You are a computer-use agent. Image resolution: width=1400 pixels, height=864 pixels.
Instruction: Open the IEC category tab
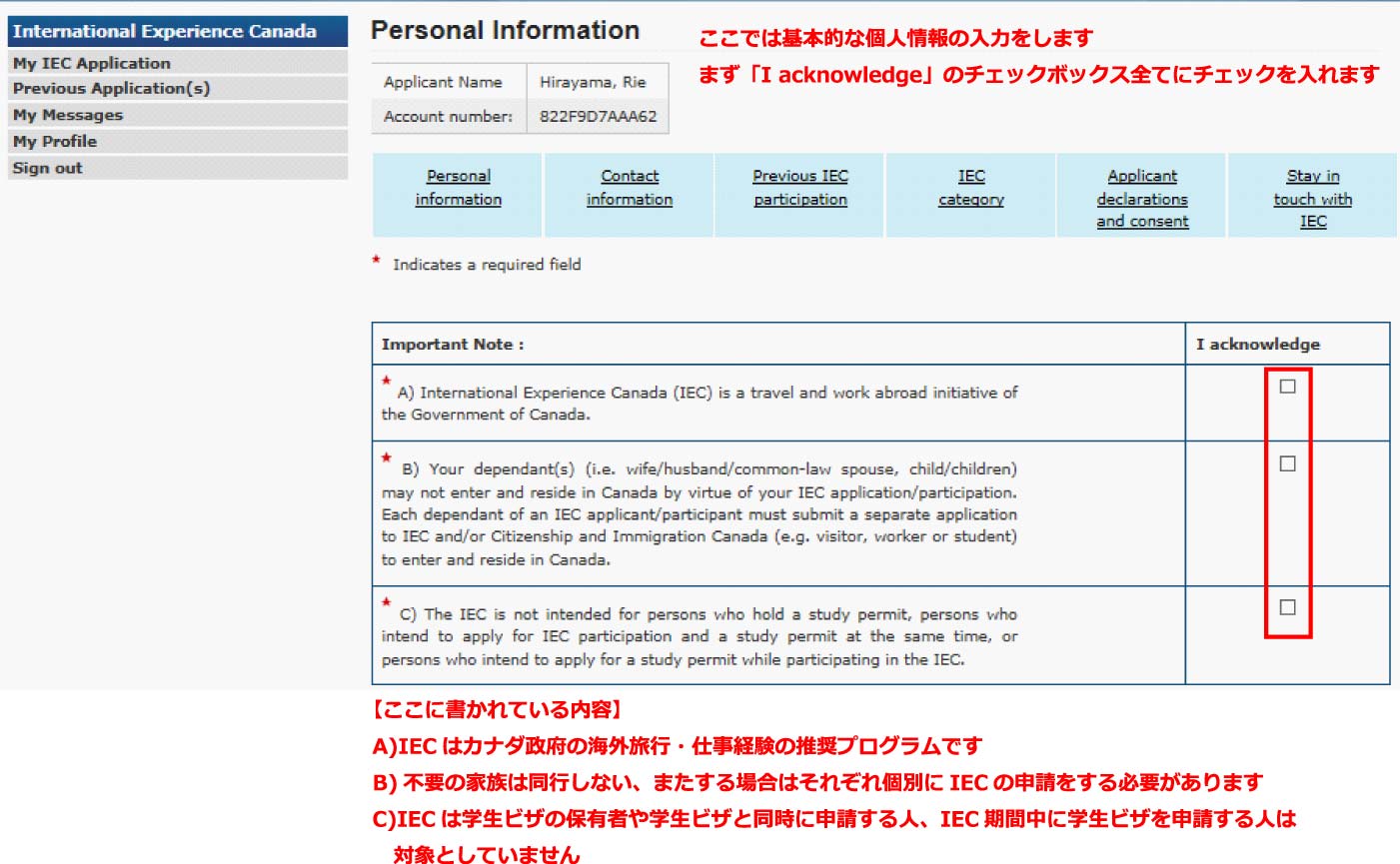(x=971, y=188)
